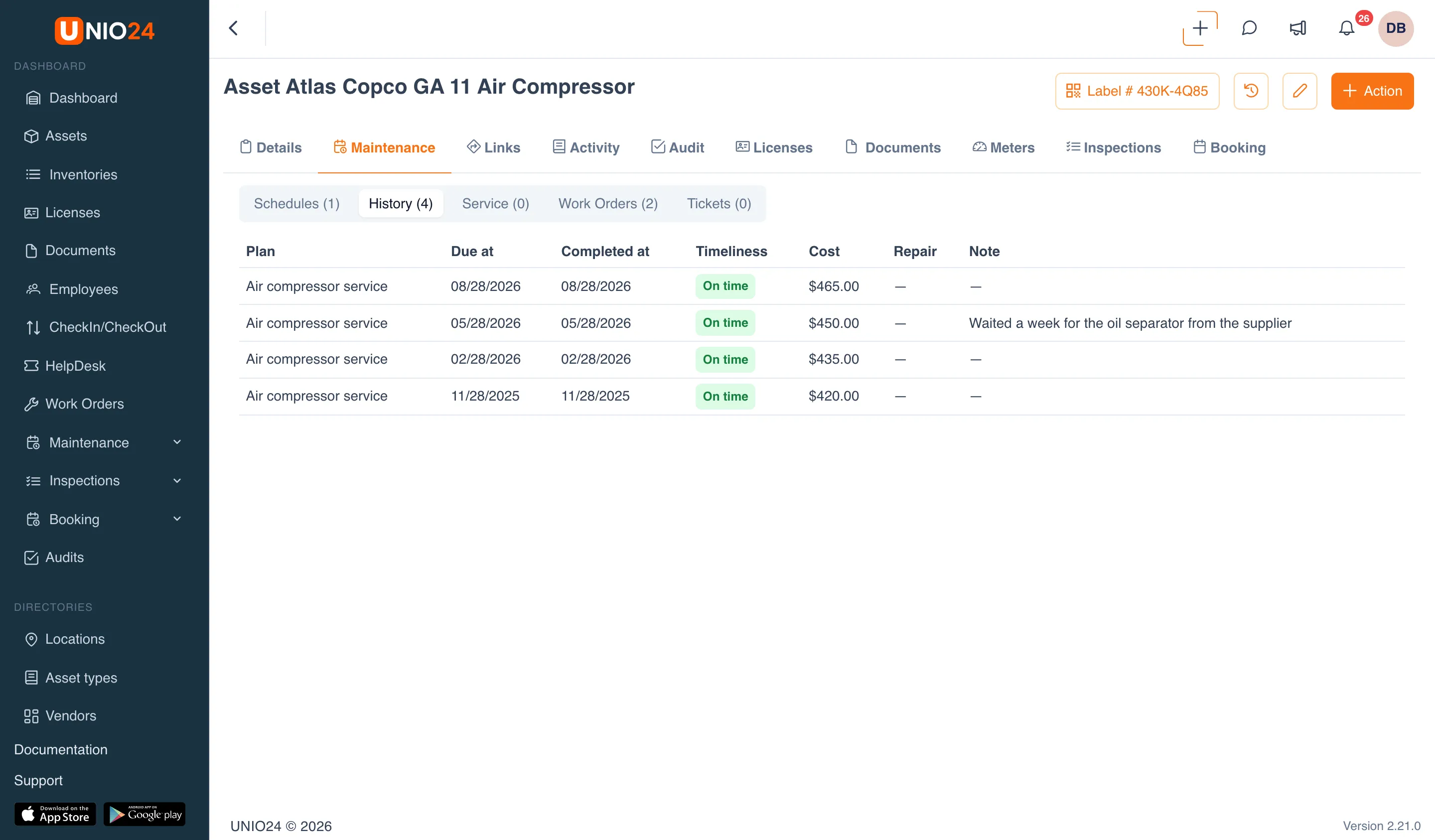
Task: Open the Documentation link
Action: coord(60,750)
